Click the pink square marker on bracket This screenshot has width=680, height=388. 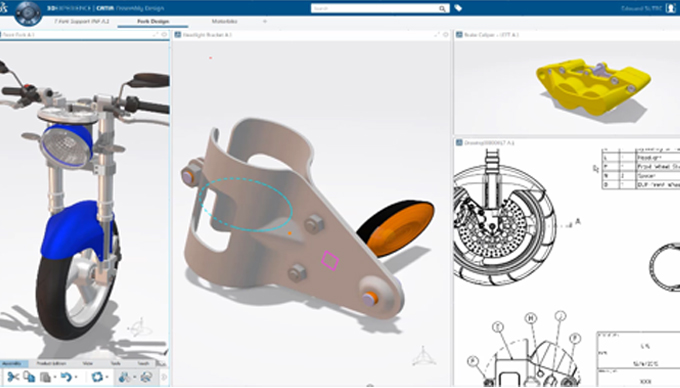click(x=330, y=261)
